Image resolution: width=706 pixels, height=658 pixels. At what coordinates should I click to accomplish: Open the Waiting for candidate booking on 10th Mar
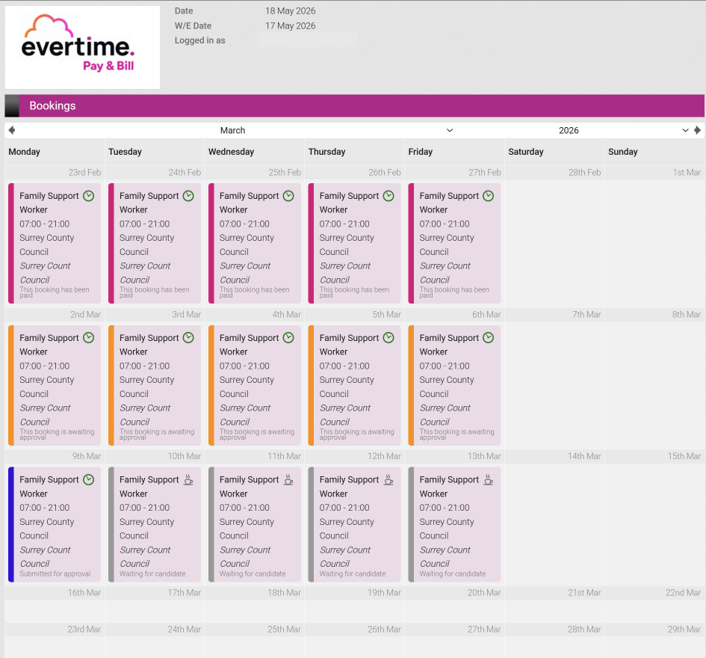(x=154, y=524)
